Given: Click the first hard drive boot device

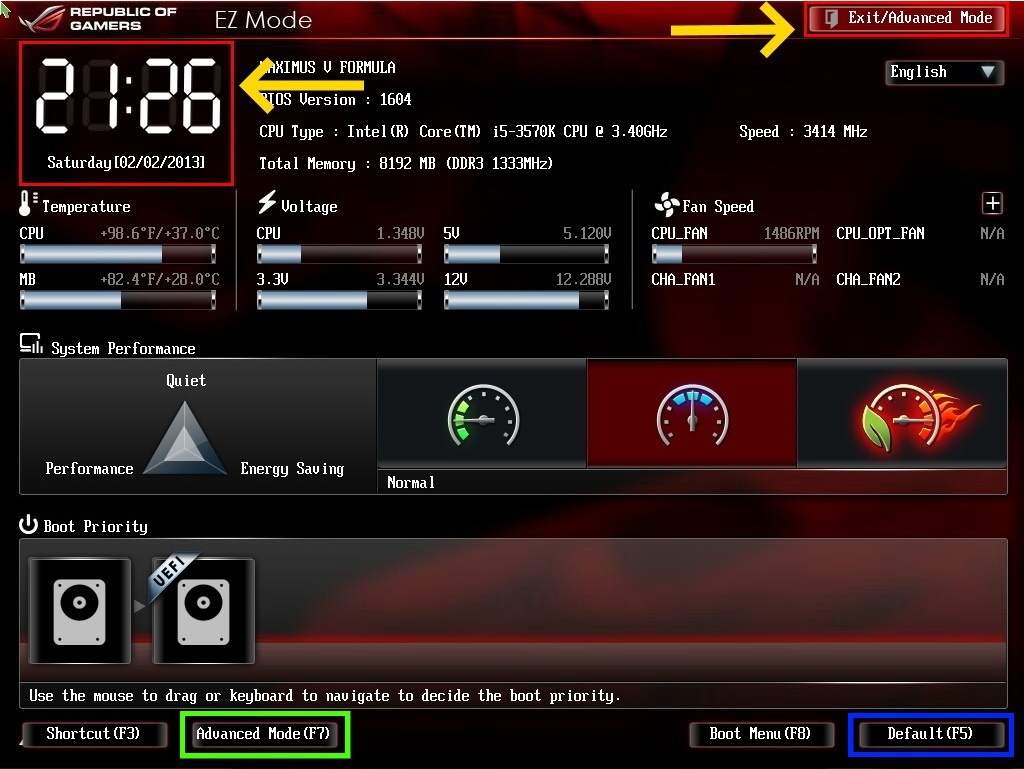Looking at the screenshot, I should pyautogui.click(x=79, y=610).
